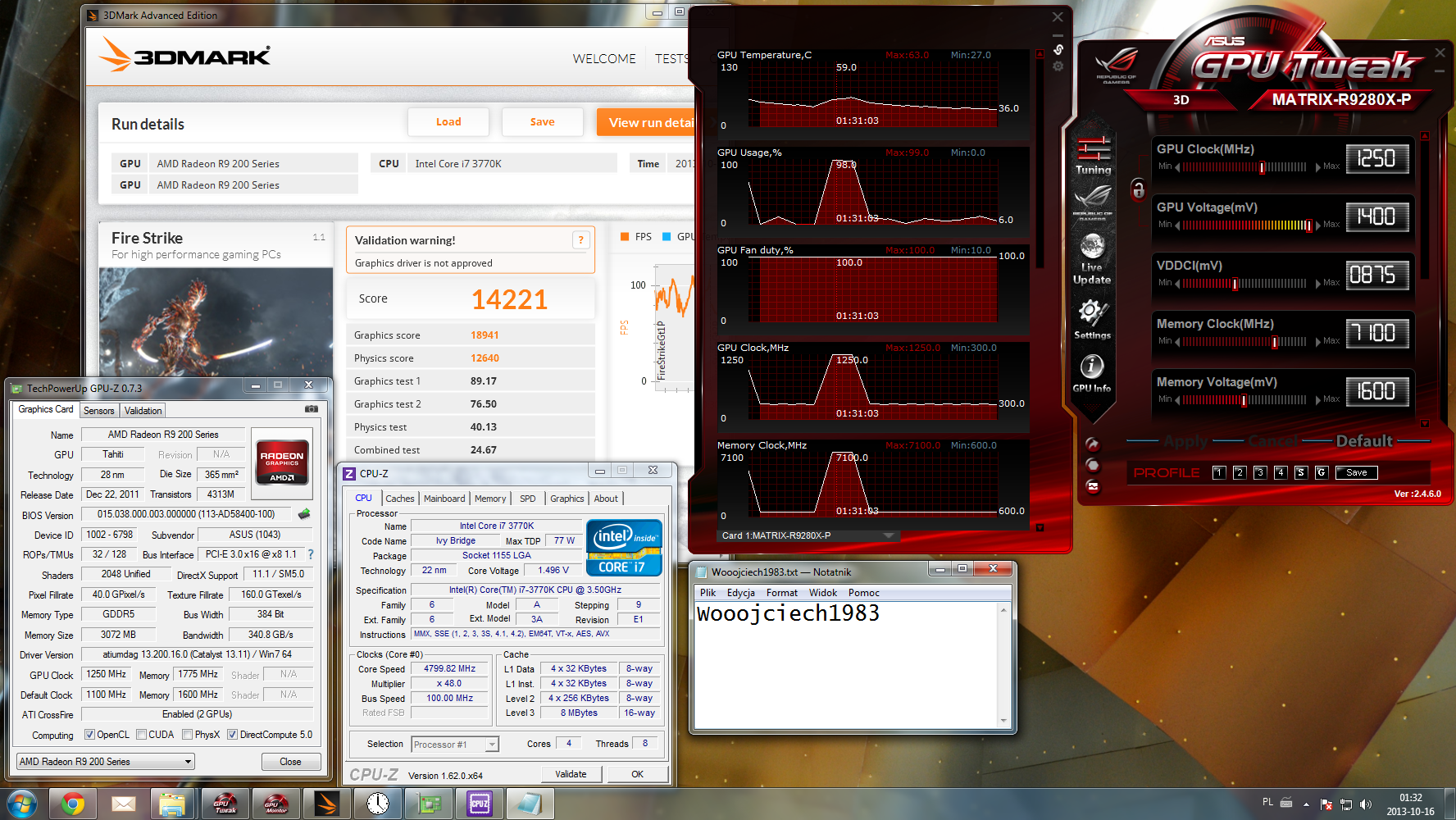Toggle the CUDA checkbox
Screen dimensions: 1456x820
click(142, 735)
